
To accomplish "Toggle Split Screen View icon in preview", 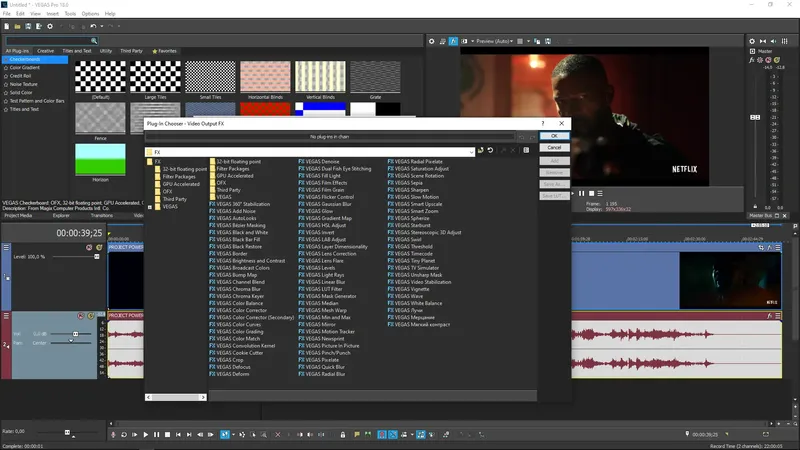I will click(x=464, y=41).
